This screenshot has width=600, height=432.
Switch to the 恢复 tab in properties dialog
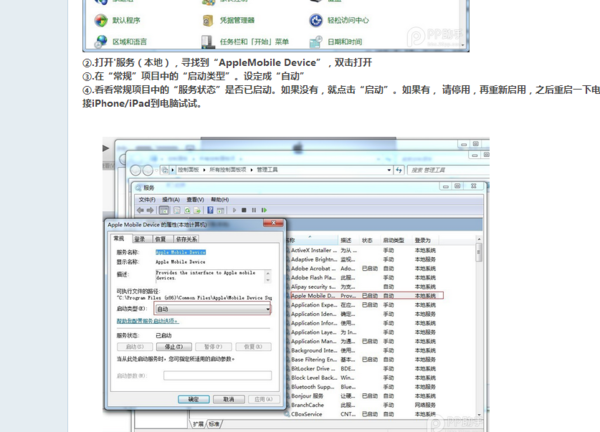click(161, 239)
